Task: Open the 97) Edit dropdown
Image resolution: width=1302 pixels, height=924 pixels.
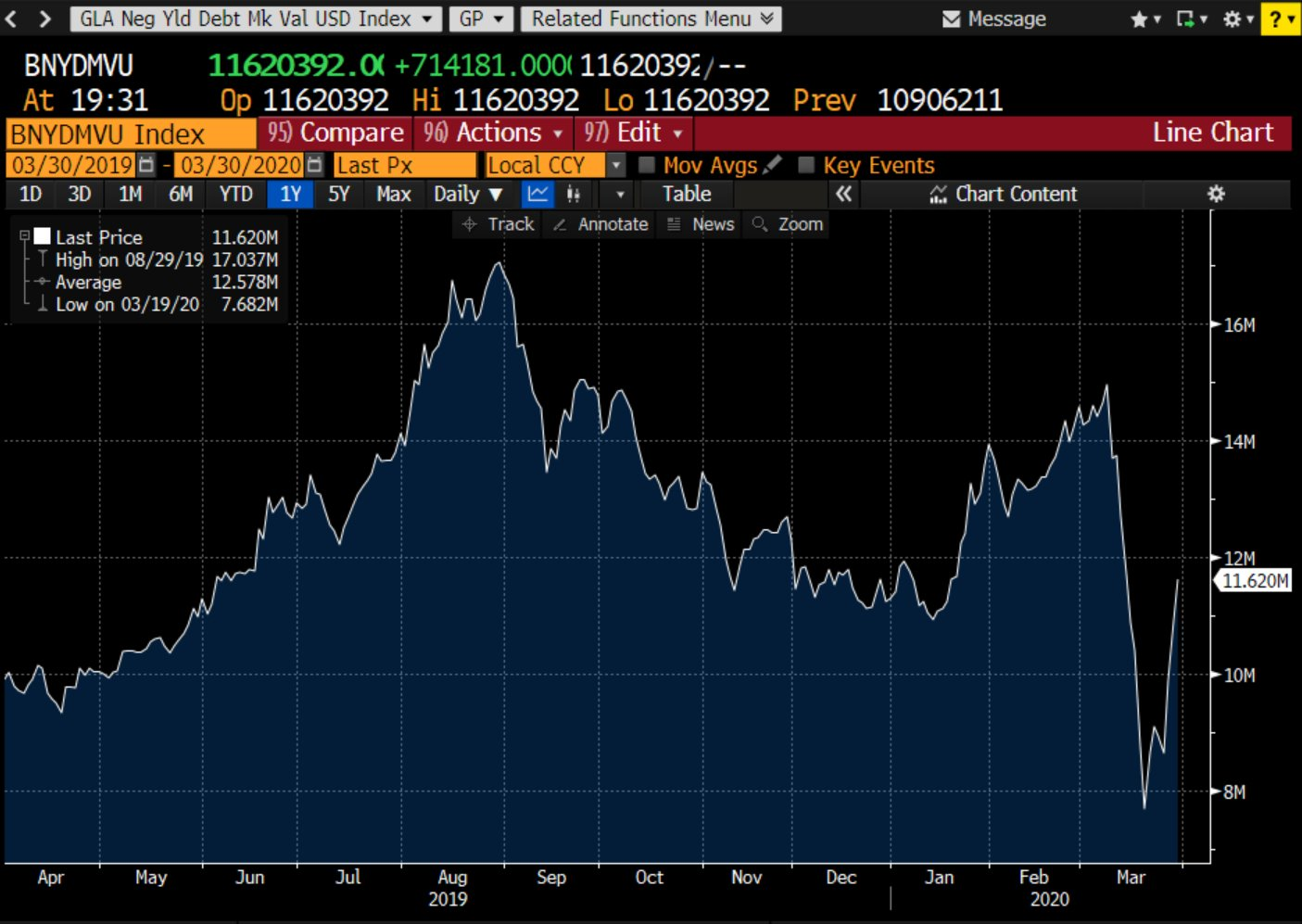Action: click(x=634, y=133)
